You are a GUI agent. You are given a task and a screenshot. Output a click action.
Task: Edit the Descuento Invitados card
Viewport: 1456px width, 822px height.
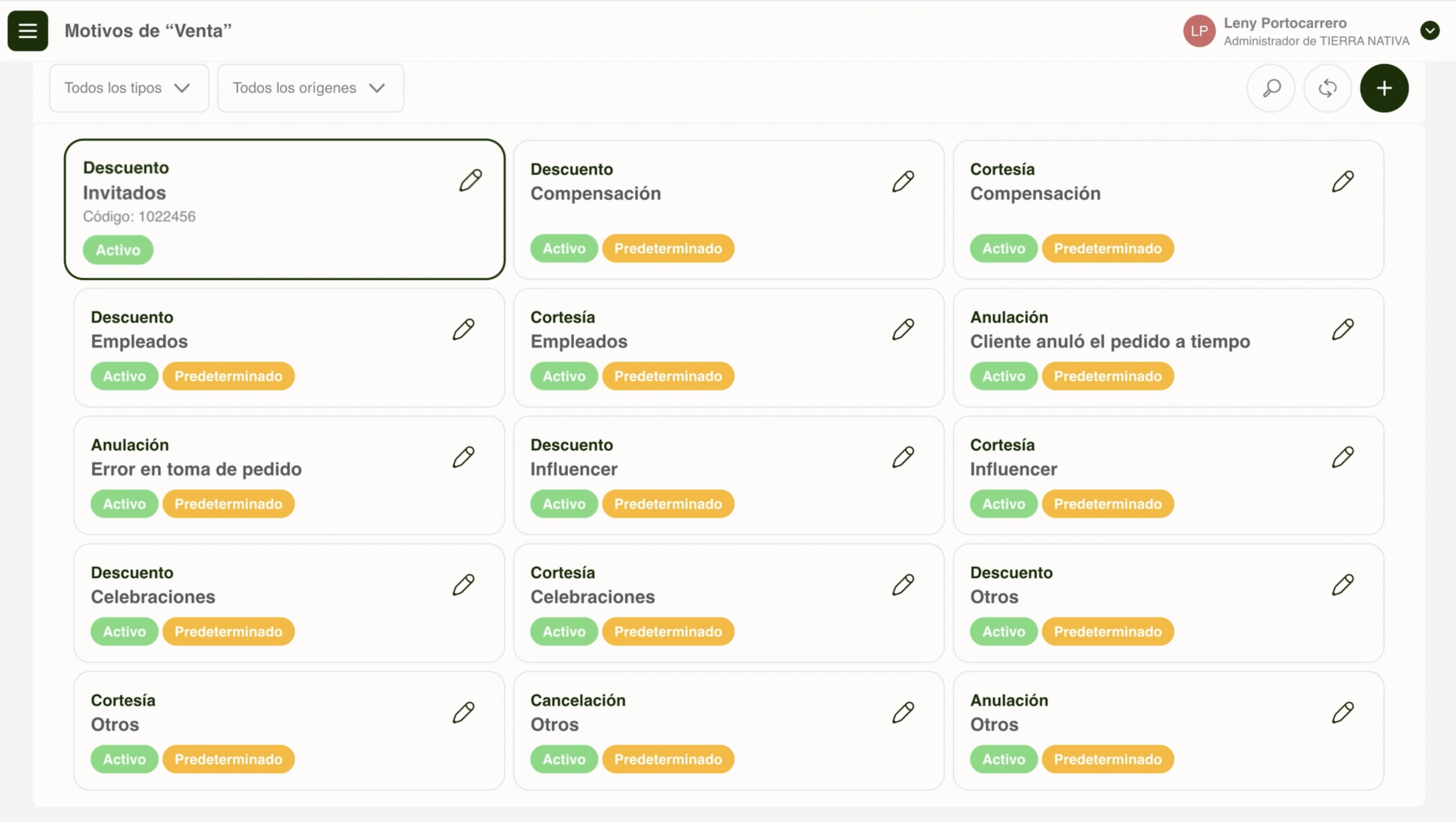[x=470, y=180]
